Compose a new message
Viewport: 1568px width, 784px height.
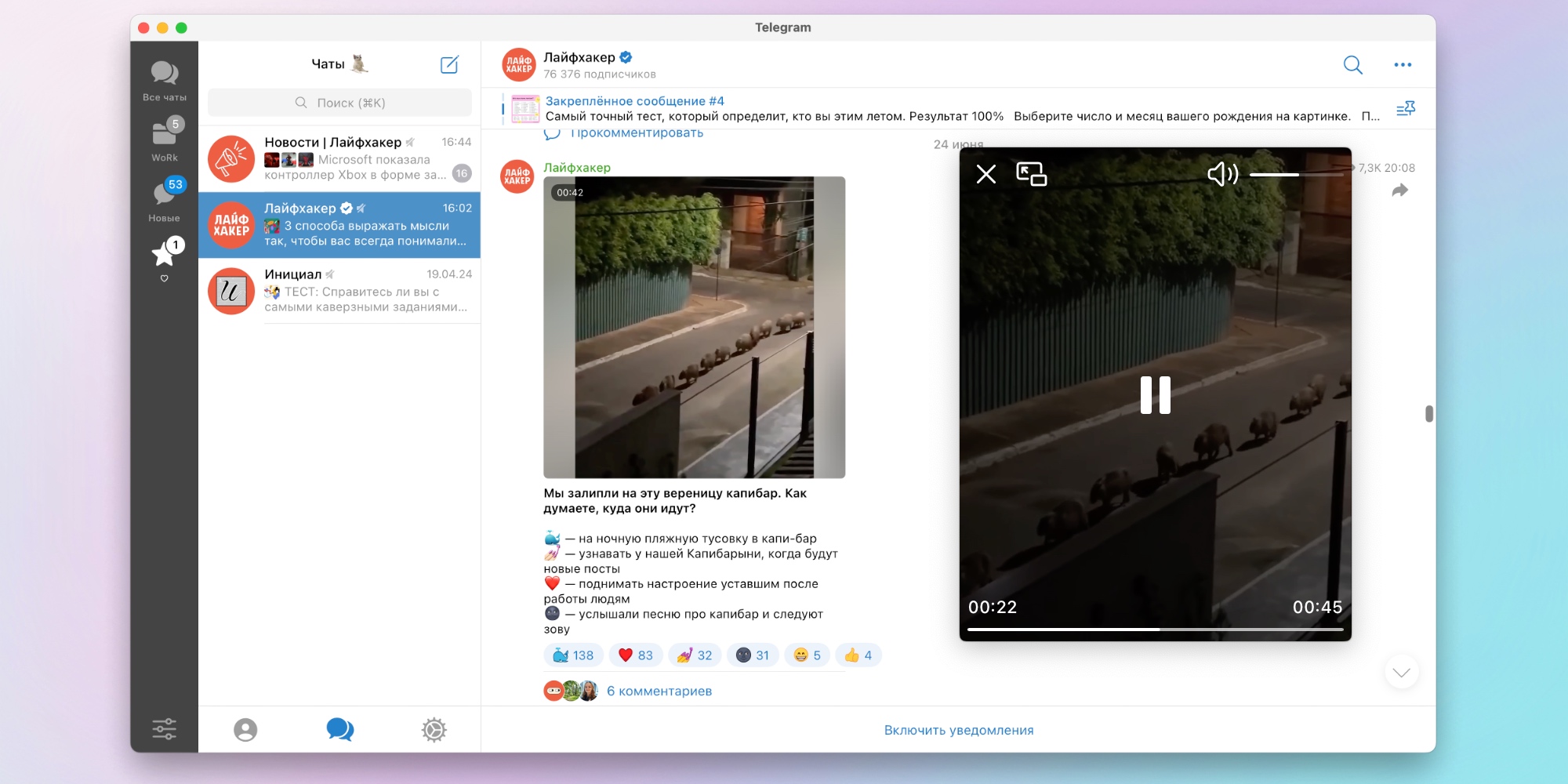click(x=449, y=64)
